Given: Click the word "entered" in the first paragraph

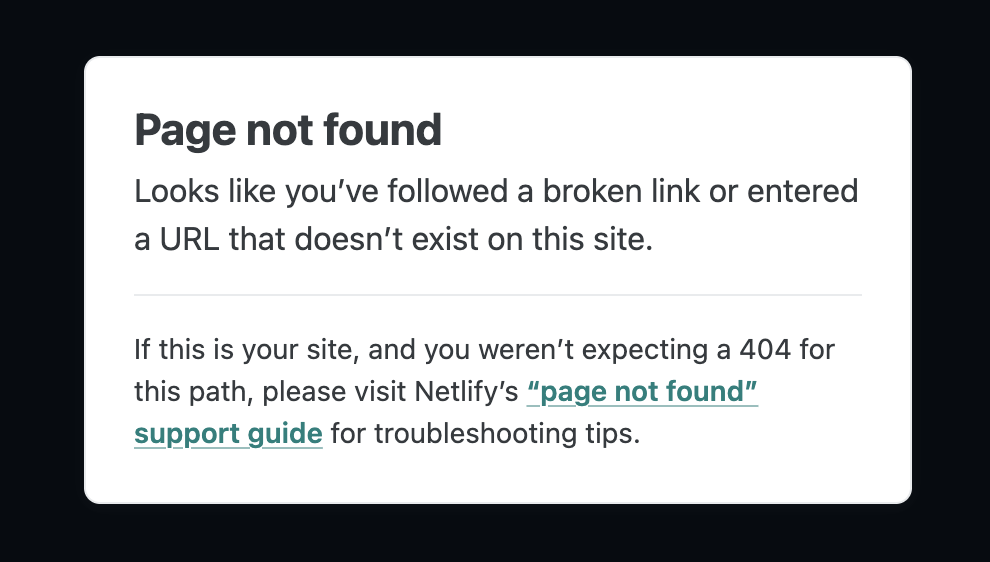Looking at the screenshot, I should (x=802, y=191).
